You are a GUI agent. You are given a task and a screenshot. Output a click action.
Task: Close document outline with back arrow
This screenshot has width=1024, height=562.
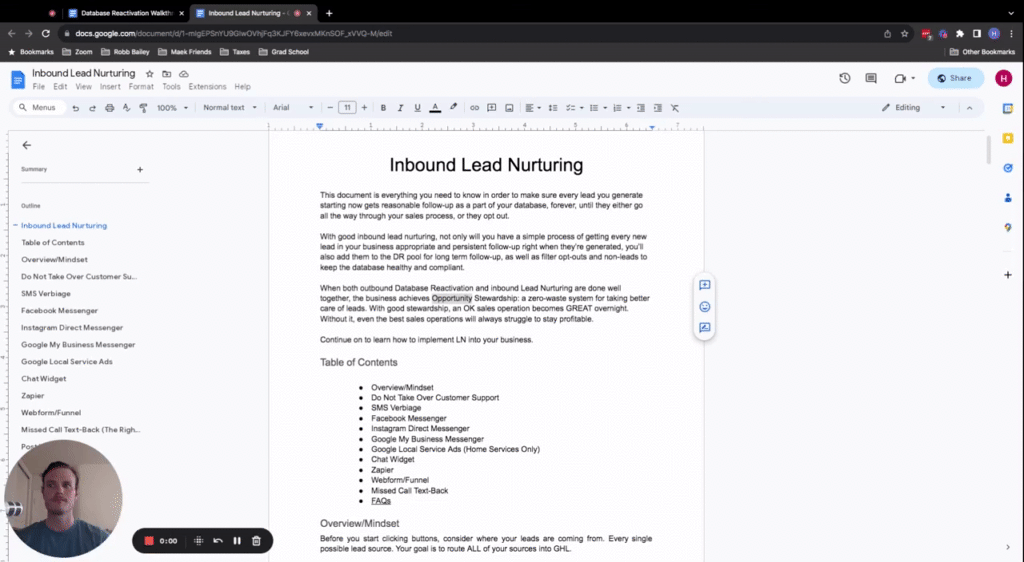pos(26,146)
